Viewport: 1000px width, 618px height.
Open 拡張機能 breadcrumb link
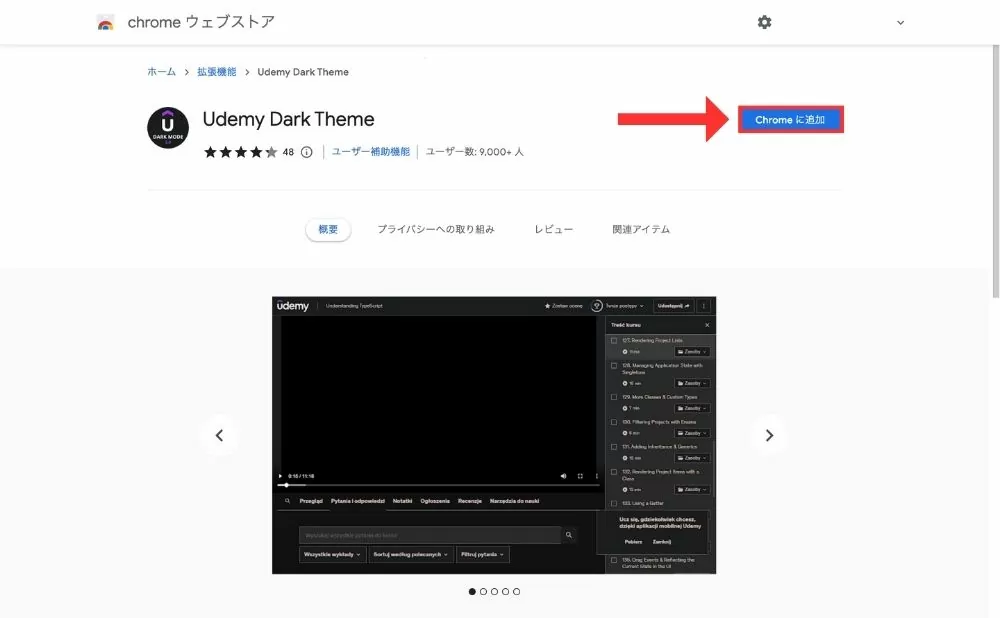(216, 72)
